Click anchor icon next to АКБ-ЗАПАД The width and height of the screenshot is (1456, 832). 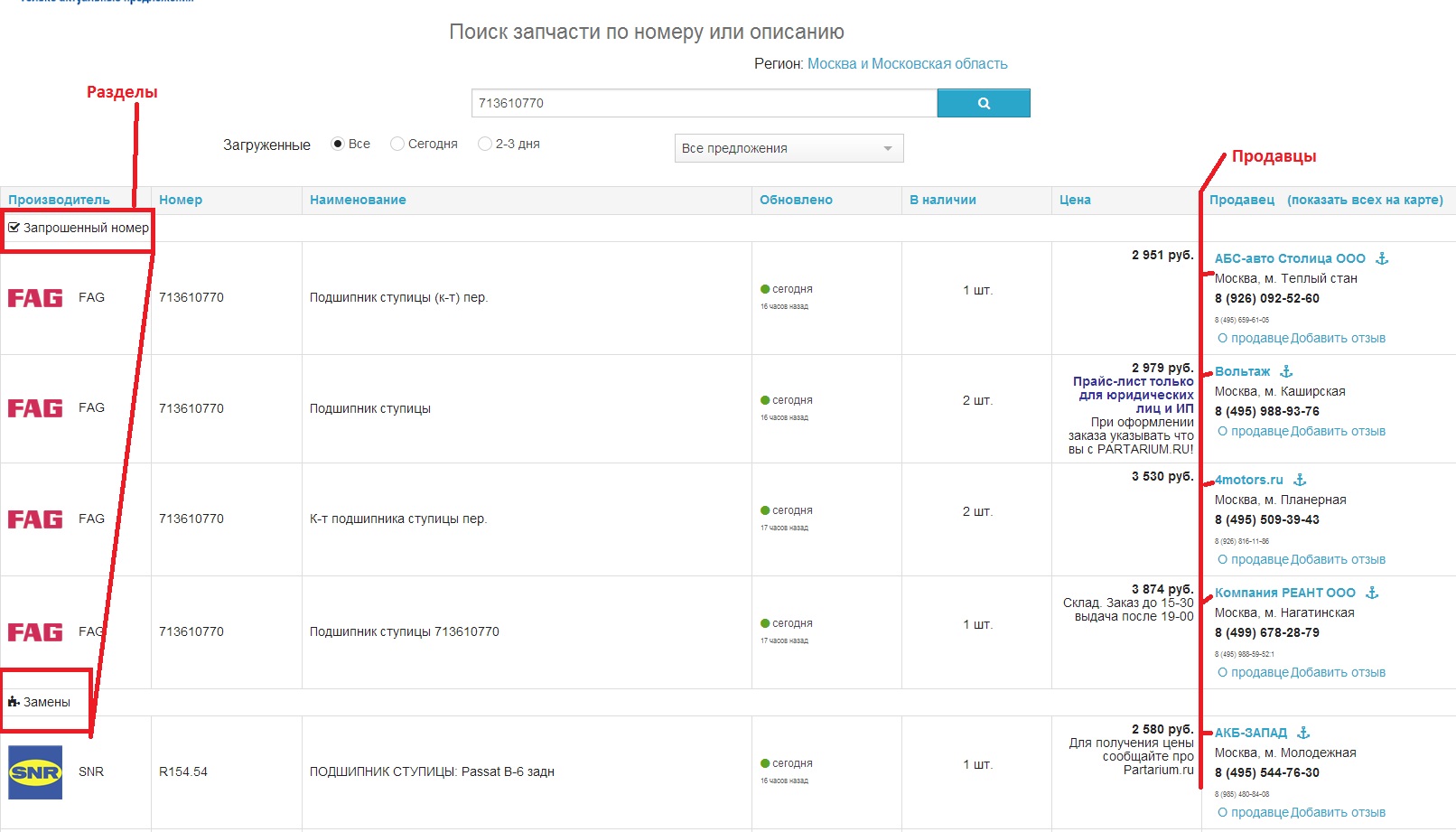1303,733
